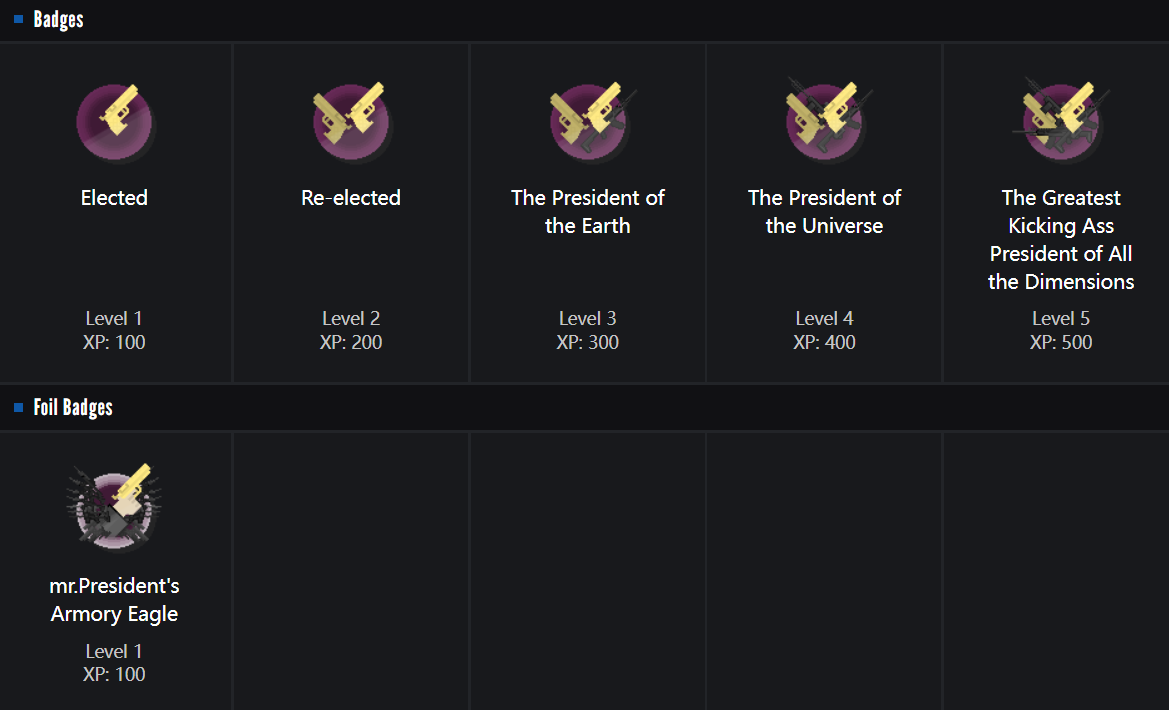The image size is (1169, 710).
Task: Click the Re-elected badge icon
Action: [x=351, y=122]
